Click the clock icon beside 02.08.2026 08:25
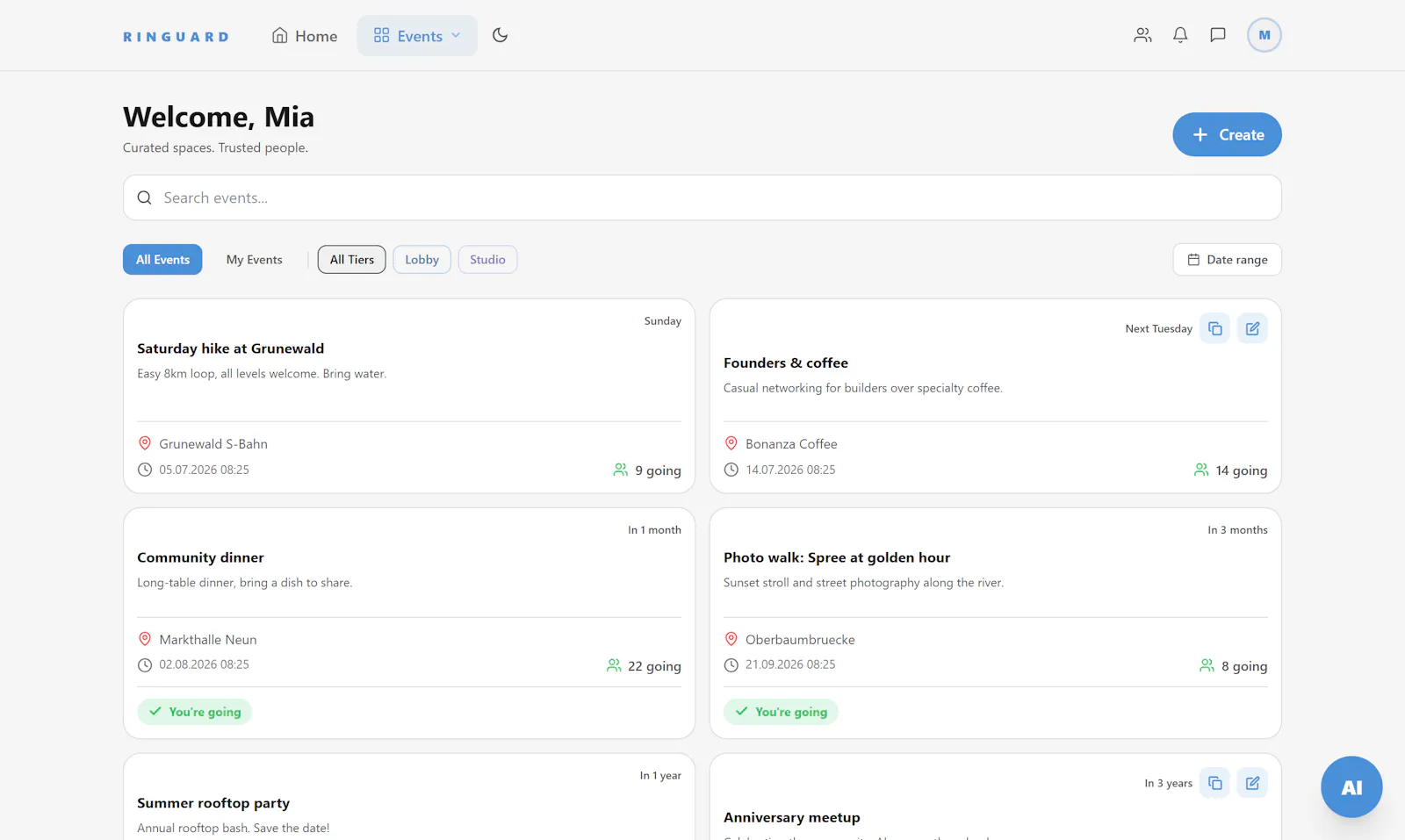1405x840 pixels. (145, 664)
